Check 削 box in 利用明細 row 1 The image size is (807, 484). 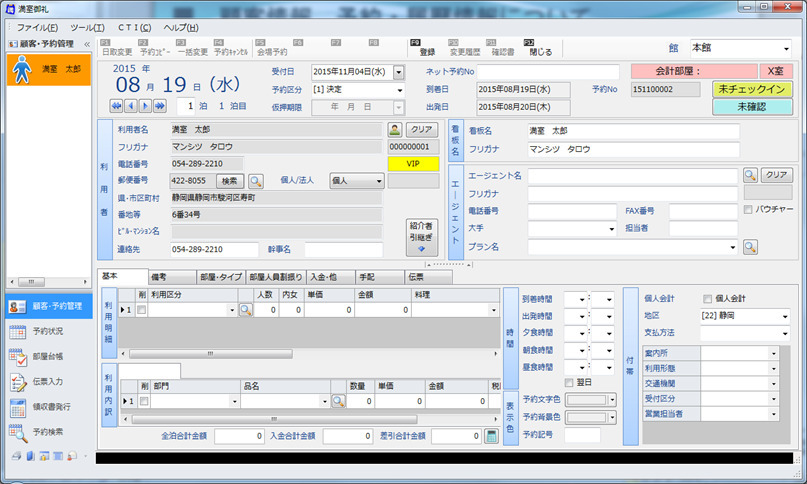[142, 310]
